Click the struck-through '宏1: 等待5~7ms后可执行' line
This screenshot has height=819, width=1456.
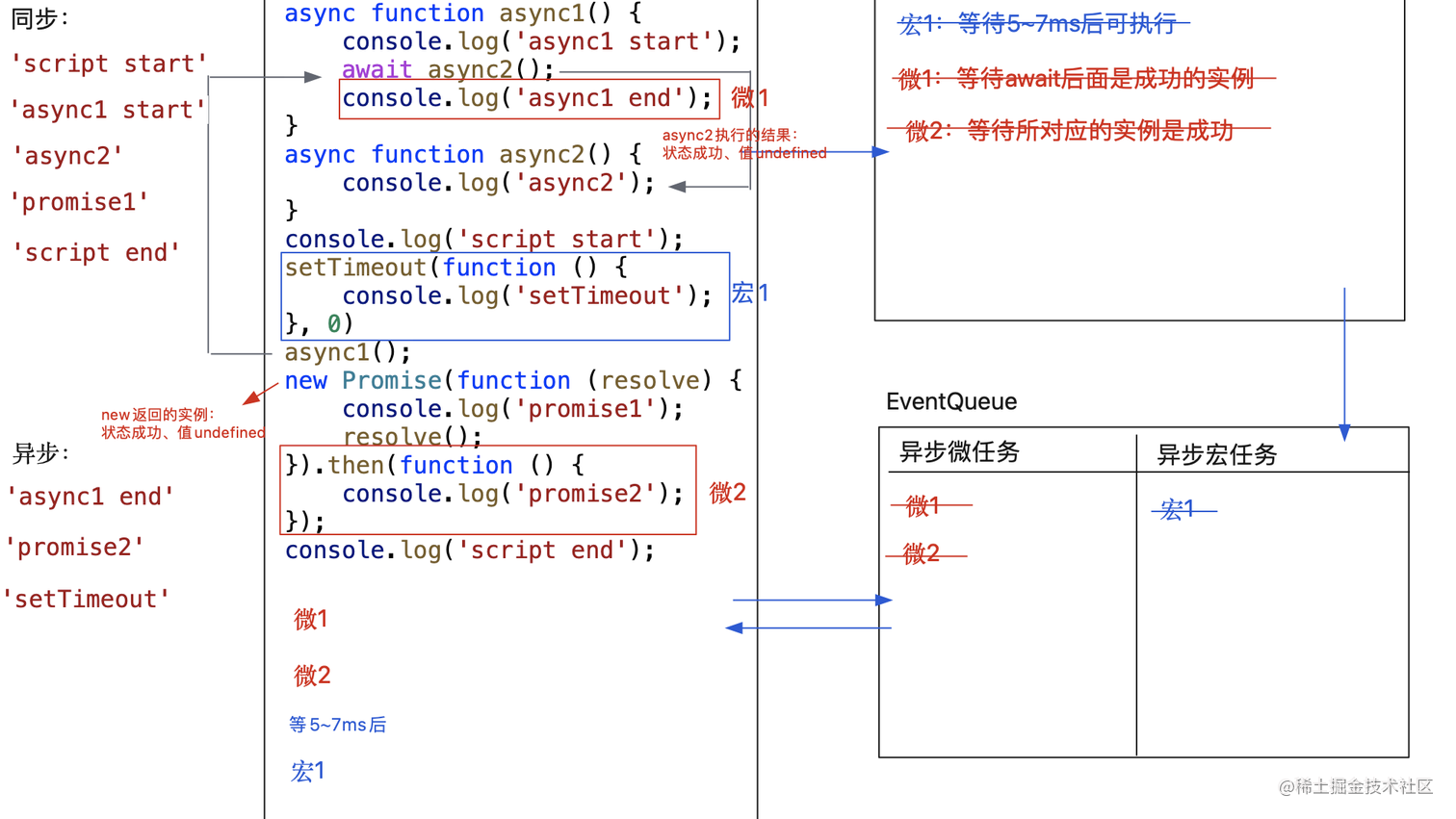click(1044, 24)
